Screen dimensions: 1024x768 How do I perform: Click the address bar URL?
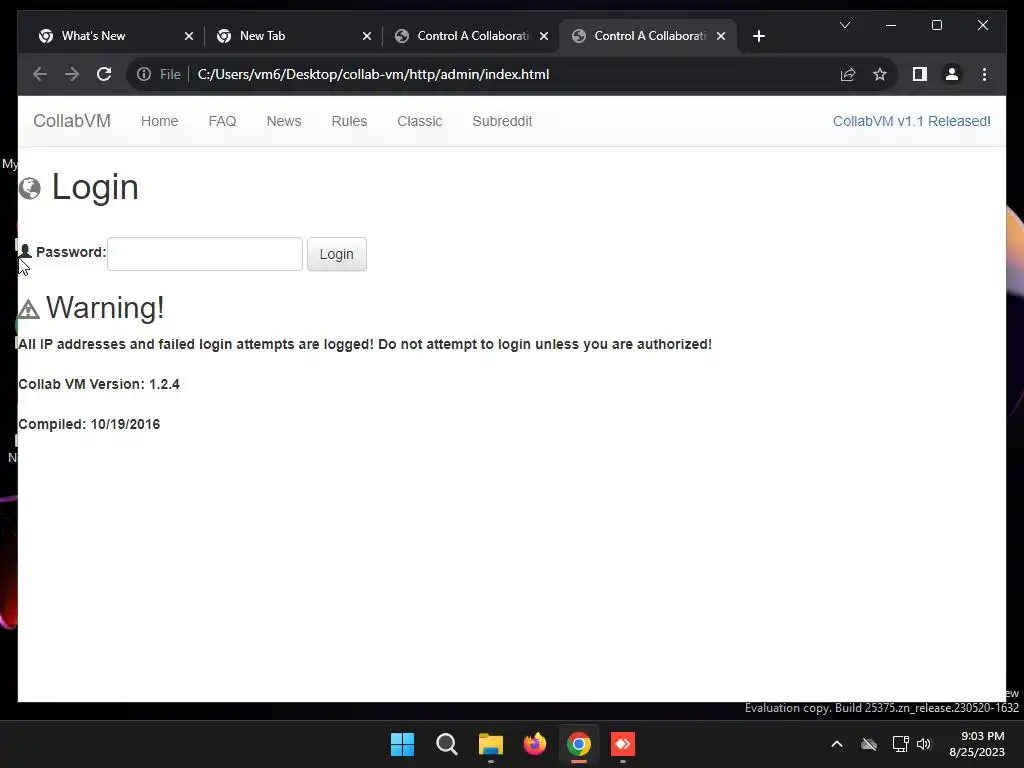click(x=374, y=74)
